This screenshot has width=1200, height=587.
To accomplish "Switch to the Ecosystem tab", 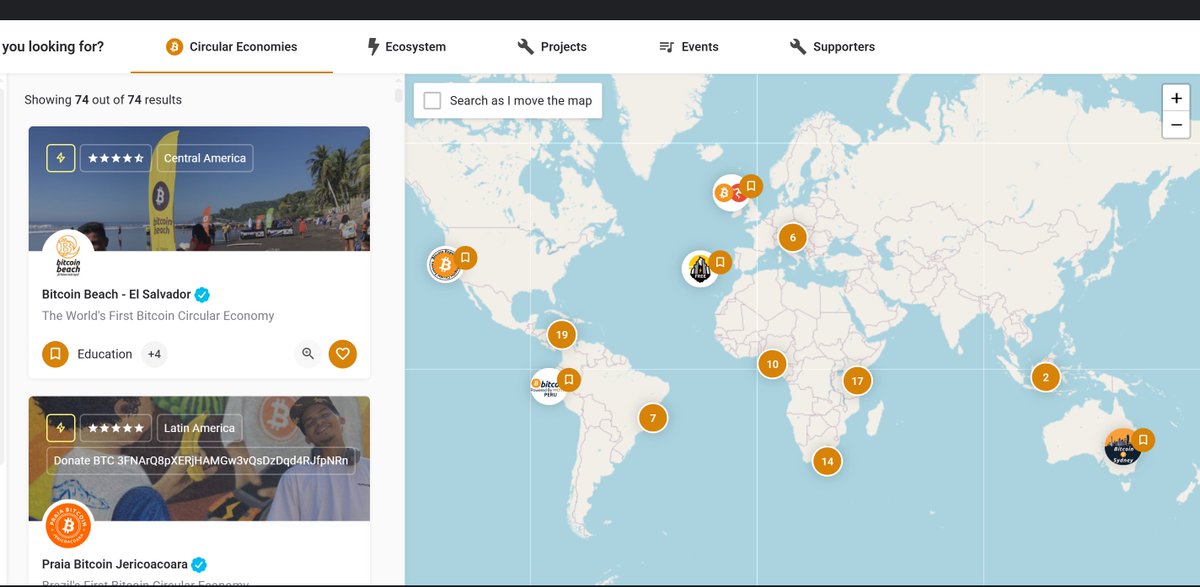I will (x=406, y=47).
